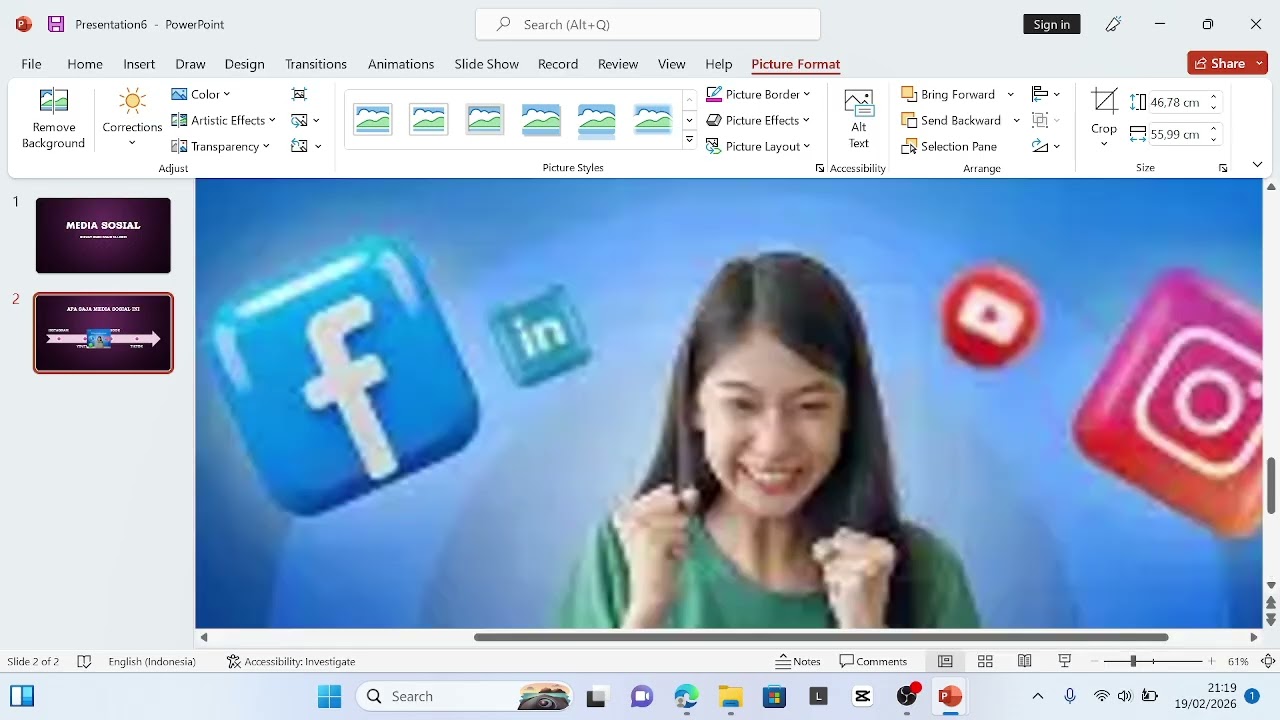
Task: Open File Explorer from taskbar
Action: click(x=730, y=696)
